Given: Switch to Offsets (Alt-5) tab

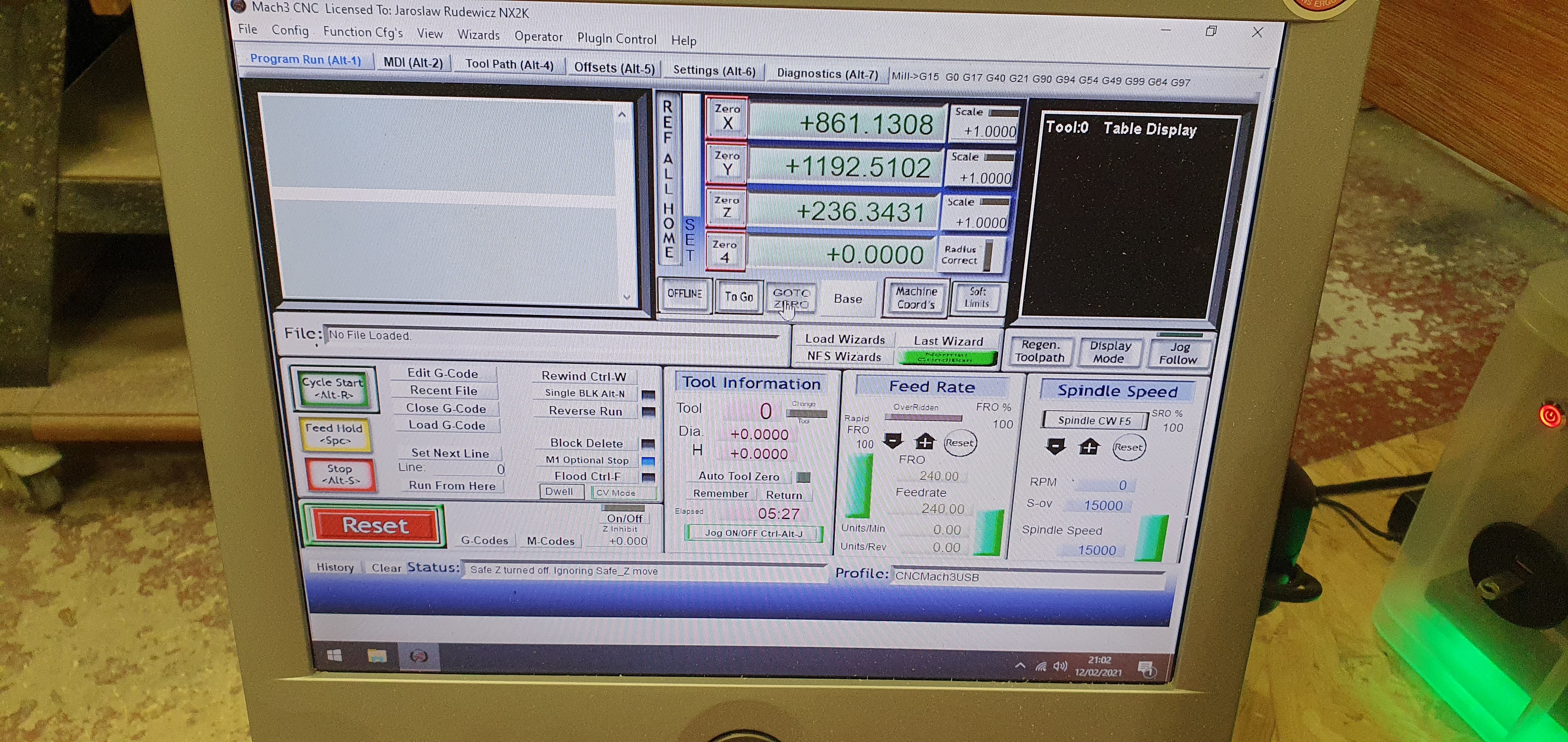Looking at the screenshot, I should coord(614,68).
